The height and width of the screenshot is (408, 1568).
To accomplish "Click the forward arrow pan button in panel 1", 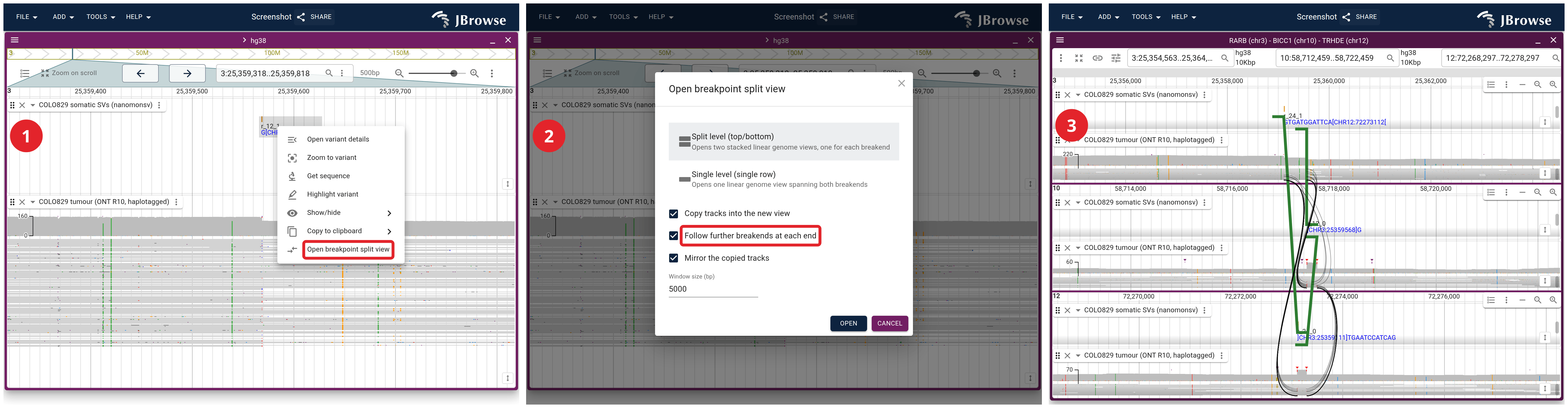I will coord(187,73).
